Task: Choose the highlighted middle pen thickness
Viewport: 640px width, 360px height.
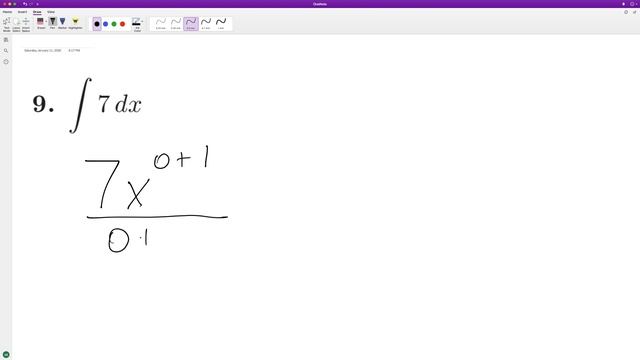Action: tap(191, 24)
